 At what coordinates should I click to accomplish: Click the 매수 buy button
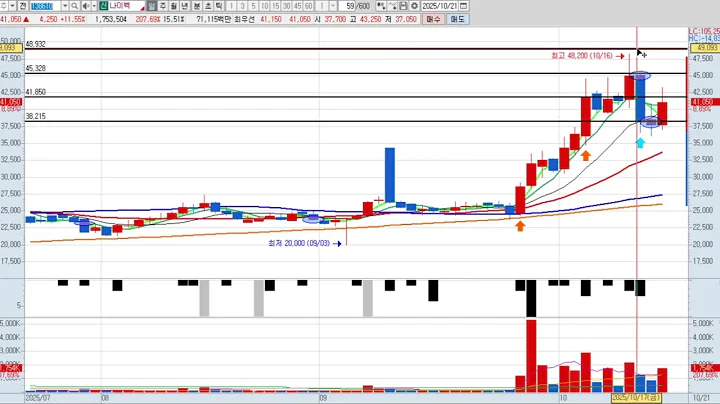433,19
